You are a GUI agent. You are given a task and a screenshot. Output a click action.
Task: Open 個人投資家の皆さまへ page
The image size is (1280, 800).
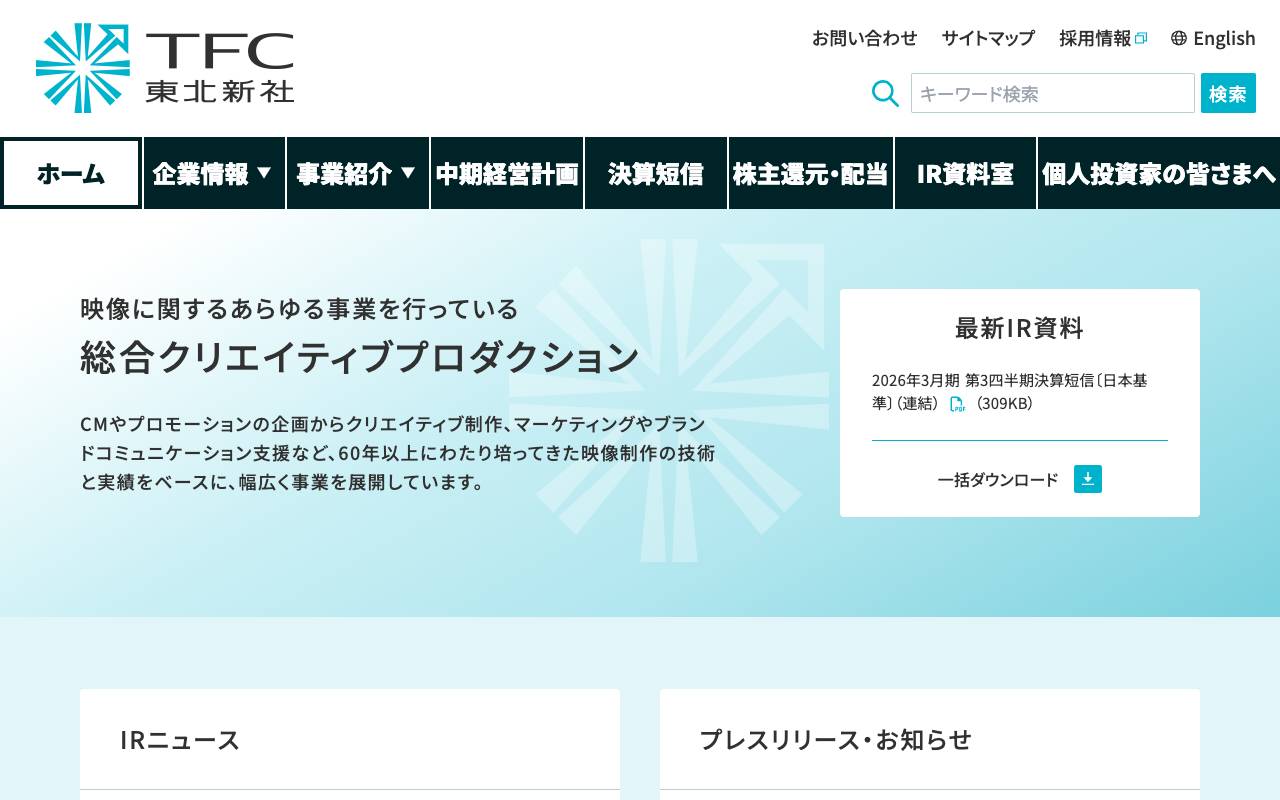click(x=1160, y=172)
